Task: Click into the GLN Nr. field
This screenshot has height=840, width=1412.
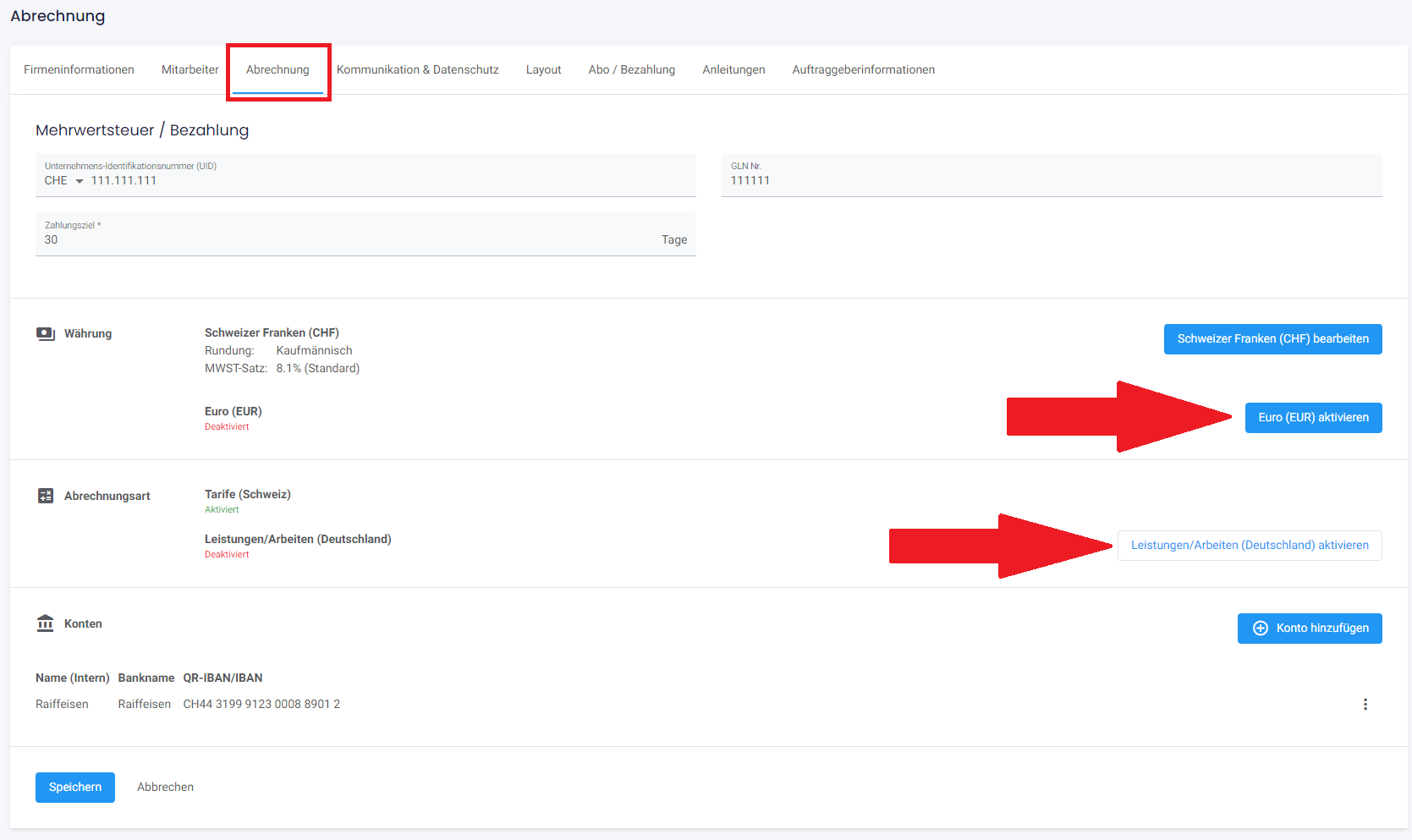Action: [x=1051, y=180]
